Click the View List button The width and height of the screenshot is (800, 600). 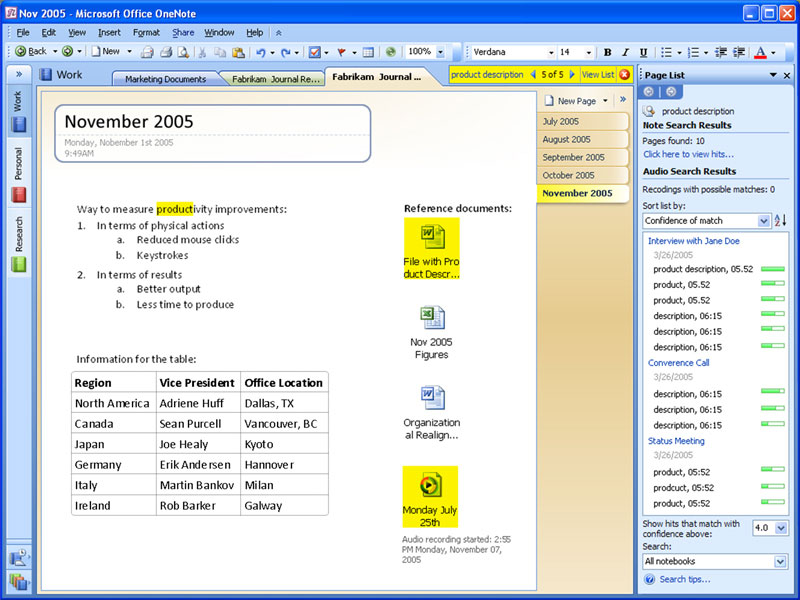click(x=598, y=75)
